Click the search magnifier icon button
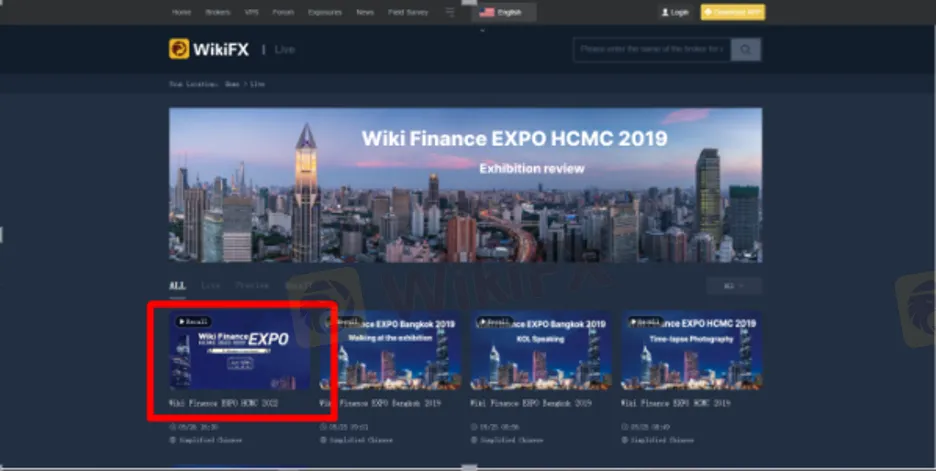The image size is (936, 472). coord(746,49)
